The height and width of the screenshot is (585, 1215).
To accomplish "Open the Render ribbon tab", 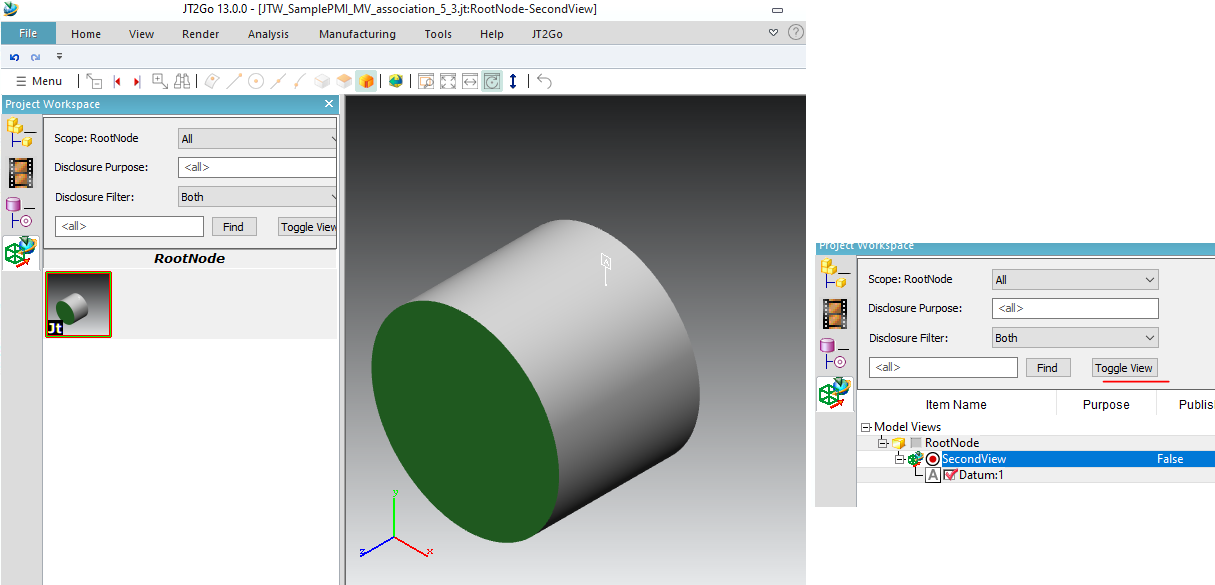I will point(201,34).
